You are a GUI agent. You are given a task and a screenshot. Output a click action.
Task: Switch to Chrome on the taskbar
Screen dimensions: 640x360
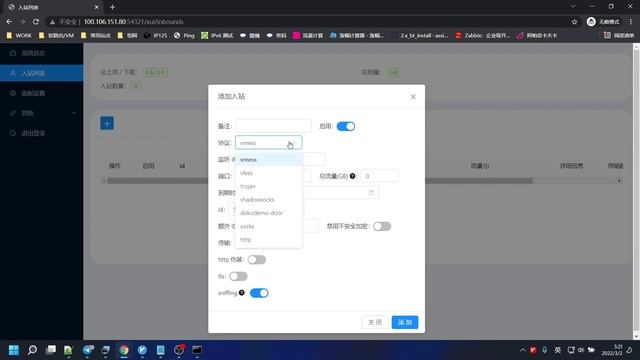tap(124, 350)
